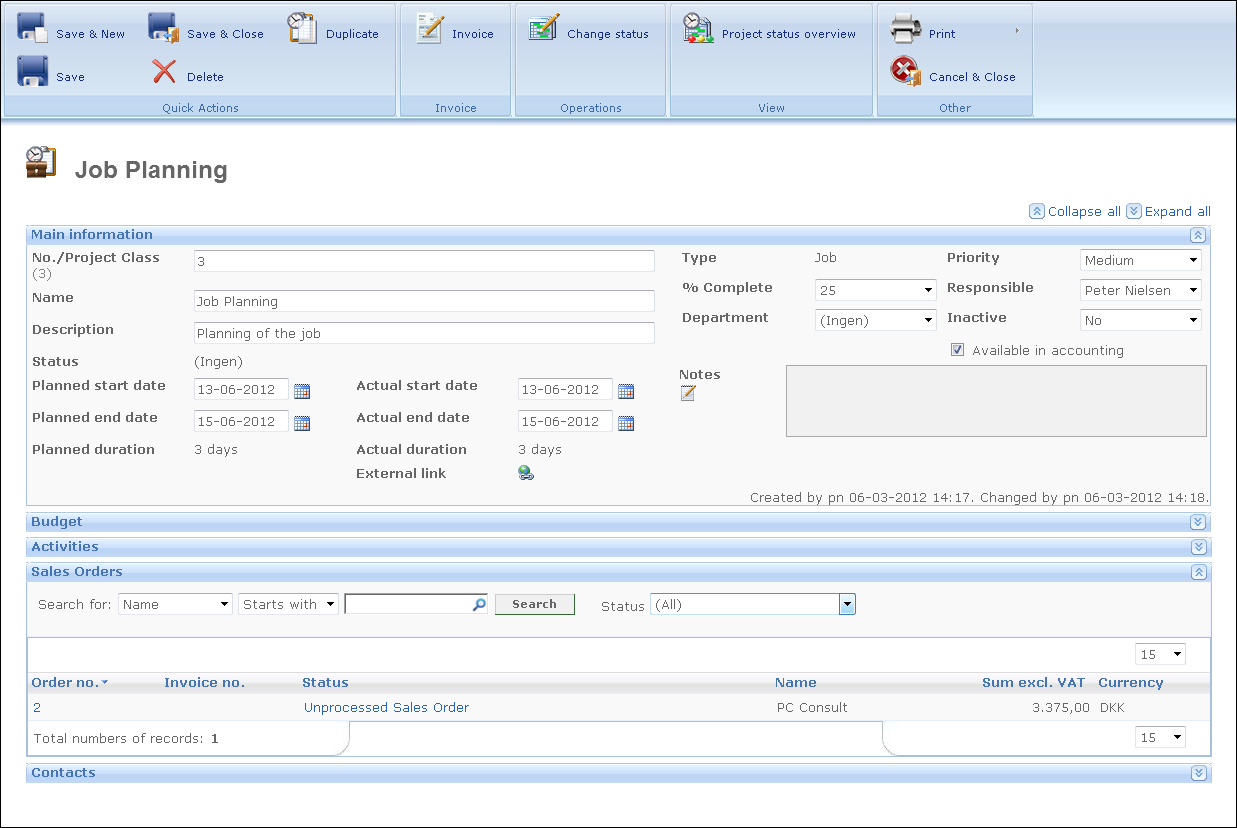
Task: Click the Save & Close button label
Action: coord(226,34)
